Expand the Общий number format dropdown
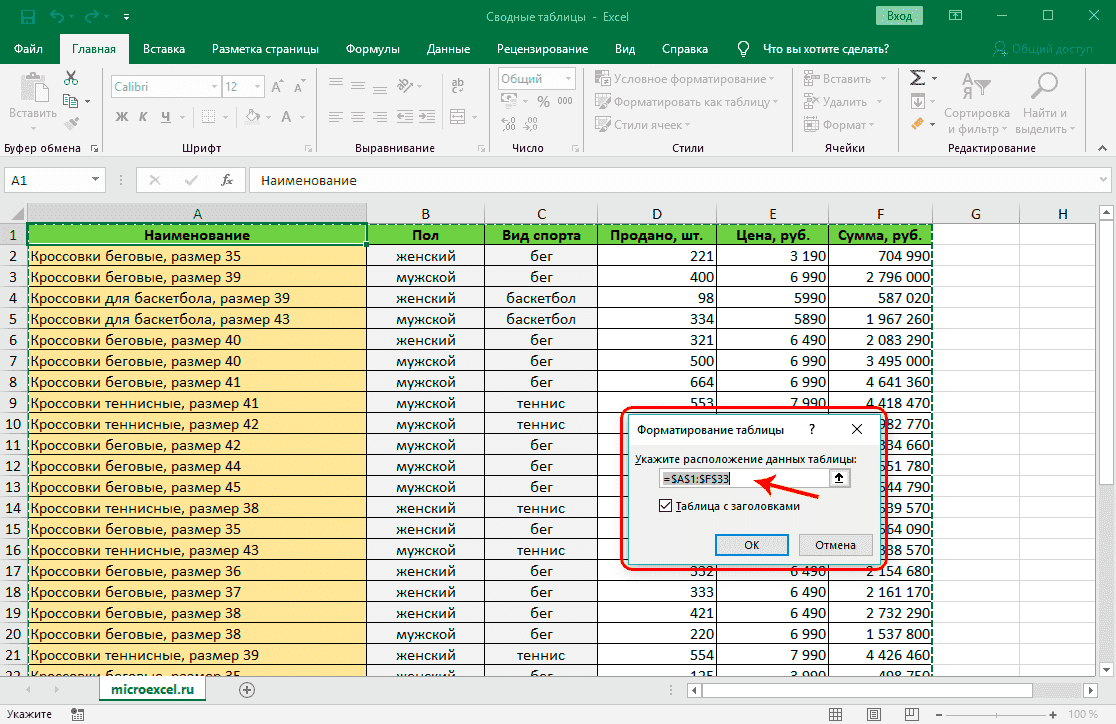Screen dimensions: 1116x724 (x=567, y=79)
